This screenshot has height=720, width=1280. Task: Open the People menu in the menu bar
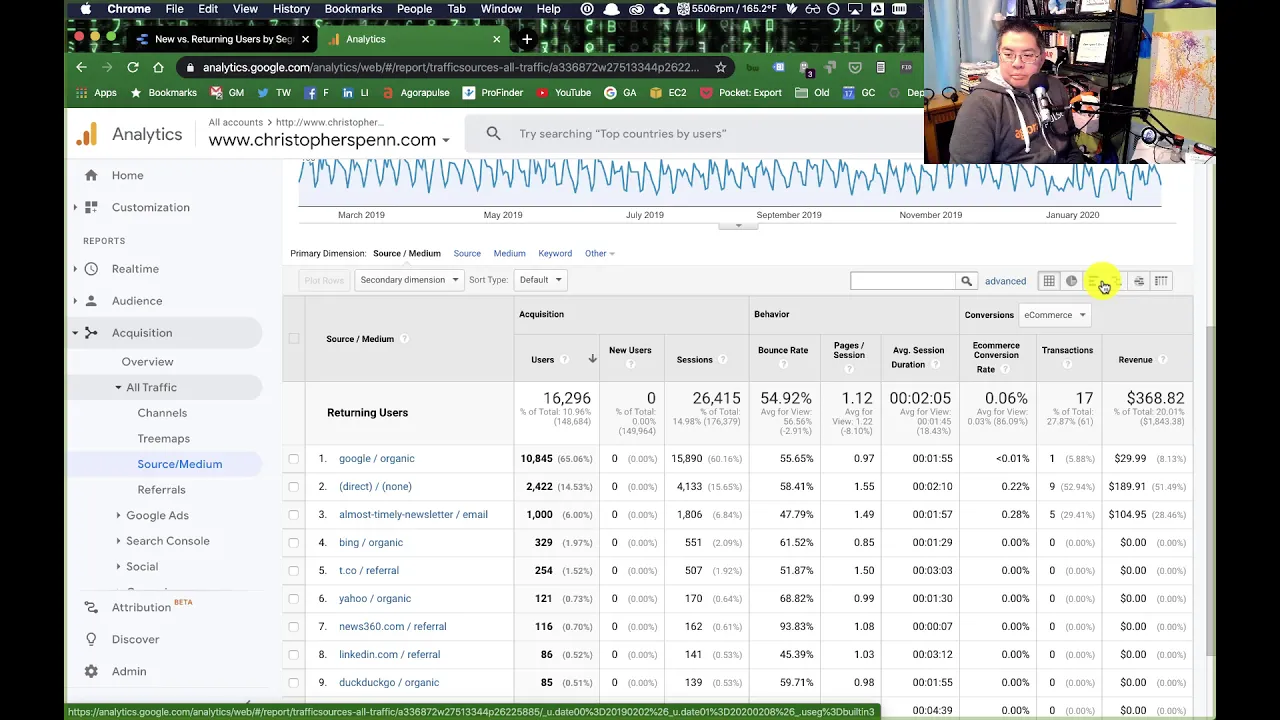[414, 9]
